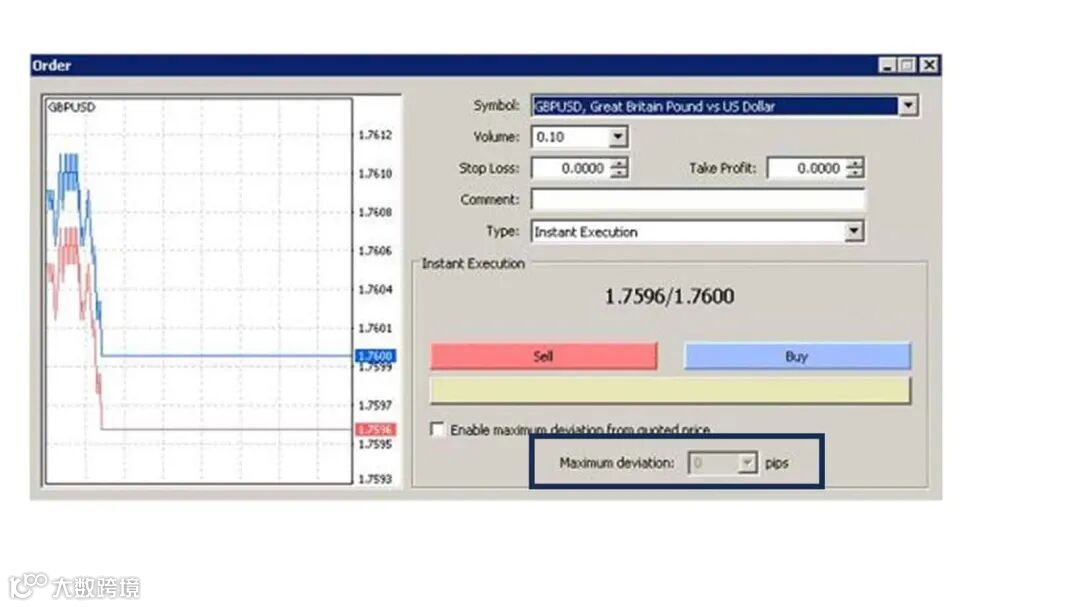The width and height of the screenshot is (1080, 607).
Task: Close the Order window
Action: click(x=929, y=65)
